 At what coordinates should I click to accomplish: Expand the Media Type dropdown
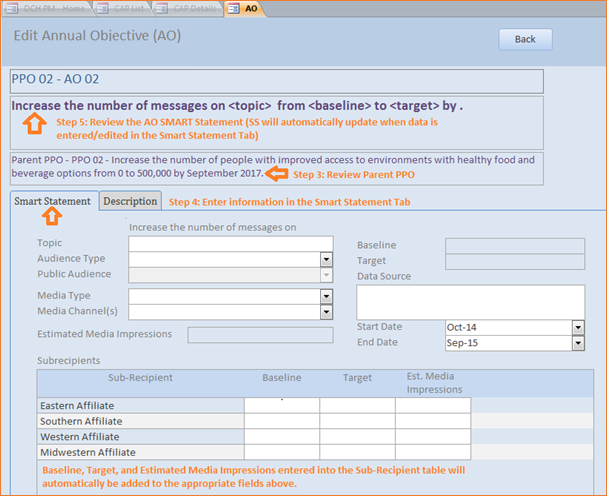(x=326, y=297)
